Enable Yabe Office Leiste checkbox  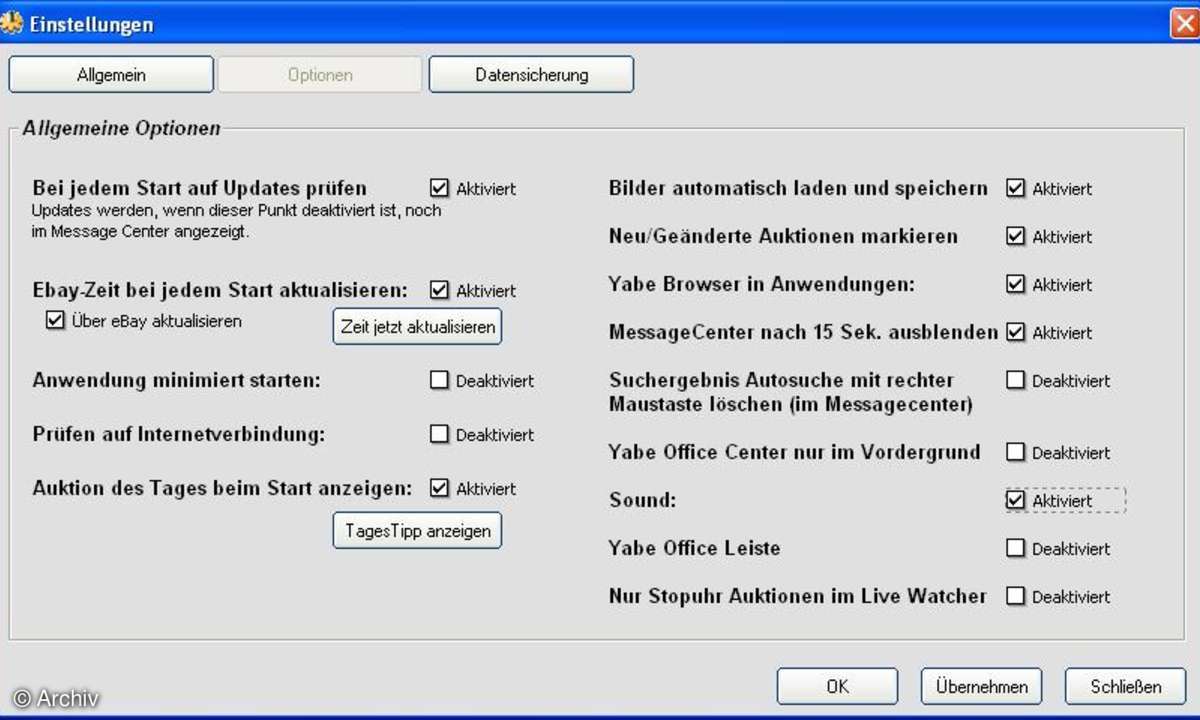point(1016,548)
